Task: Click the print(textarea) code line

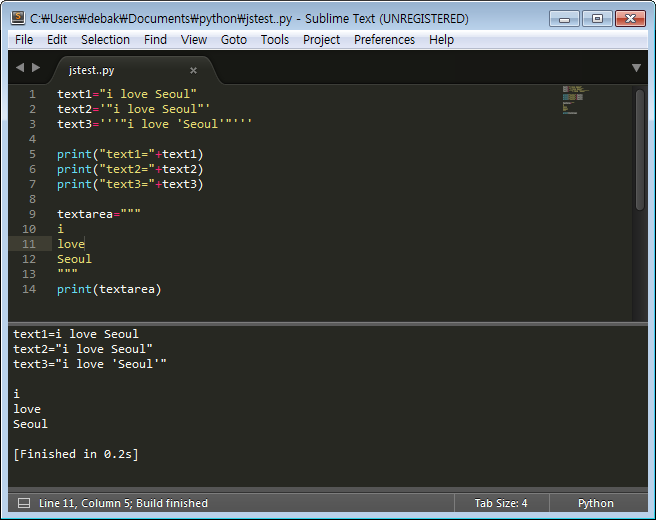Action: (109, 289)
